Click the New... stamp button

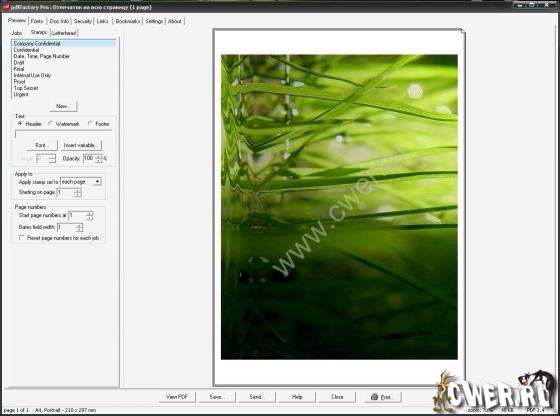point(63,106)
